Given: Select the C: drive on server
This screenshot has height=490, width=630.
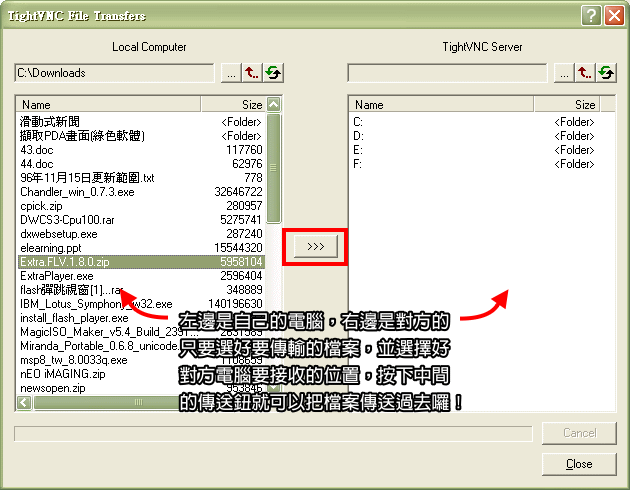Looking at the screenshot, I should coord(474,122).
